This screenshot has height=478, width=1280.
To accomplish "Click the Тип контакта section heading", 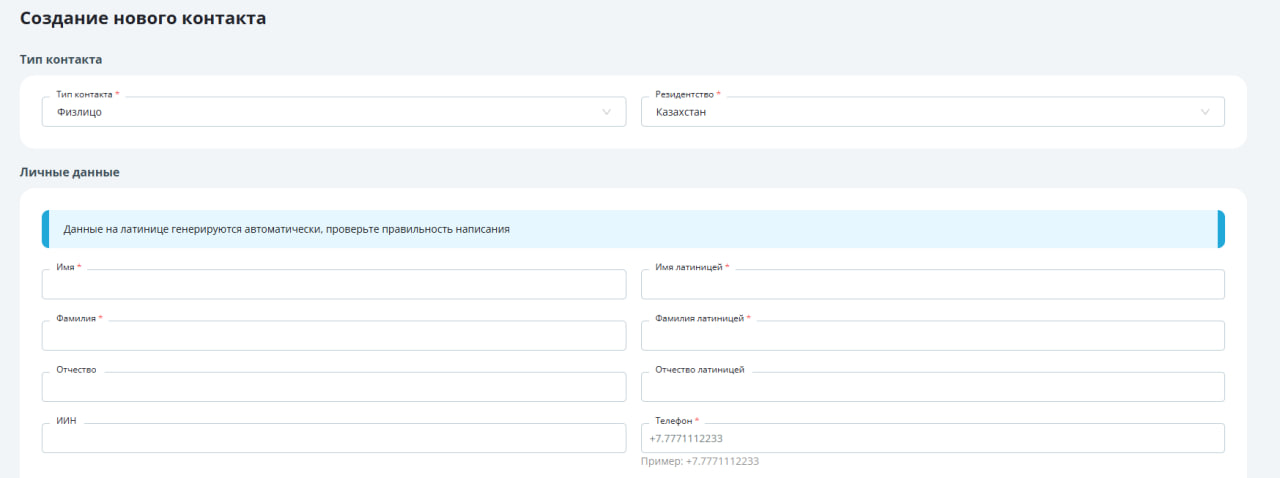I will pyautogui.click(x=61, y=59).
